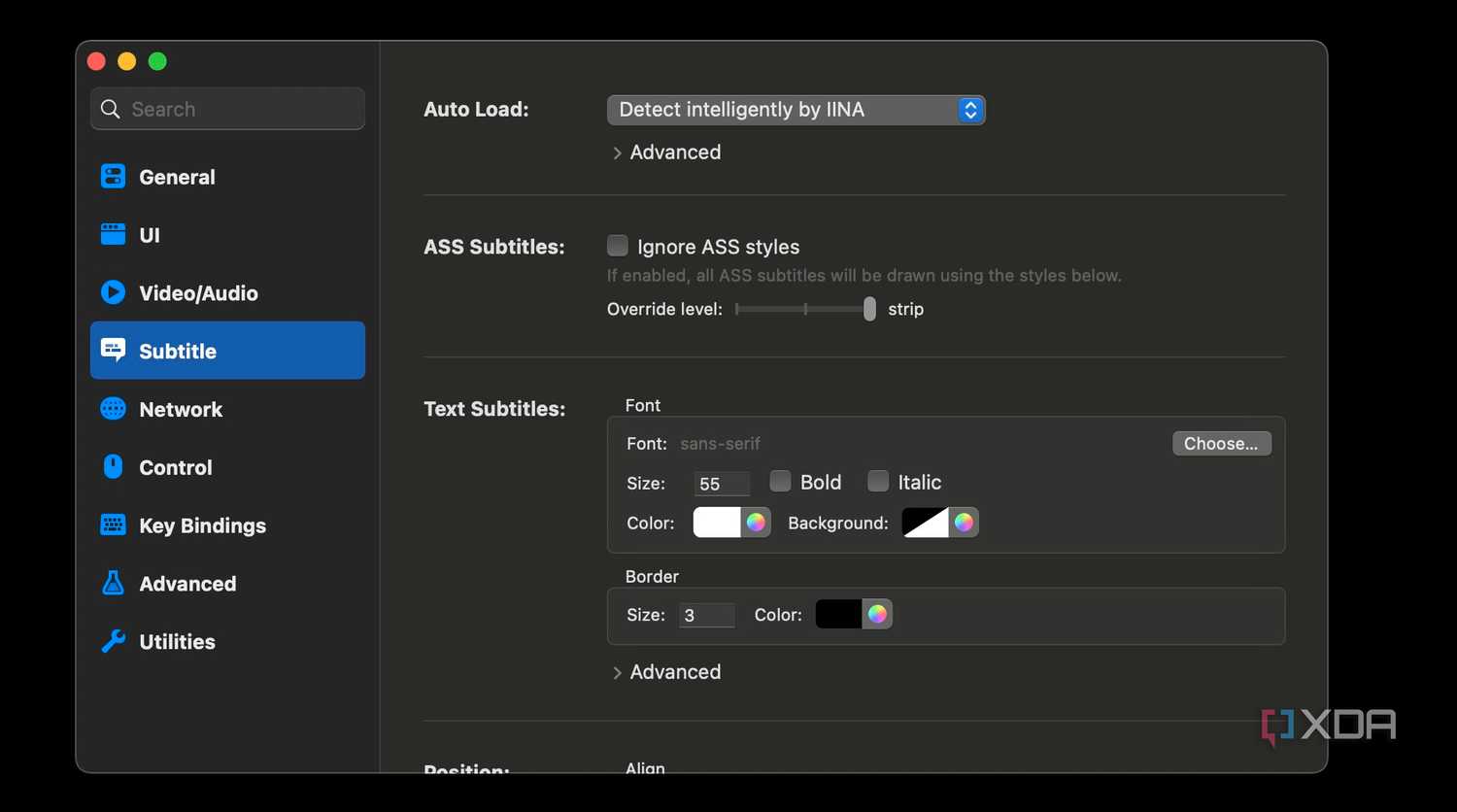The image size is (1457, 812).
Task: Expand Advanced under Auto Load
Action: coord(667,152)
